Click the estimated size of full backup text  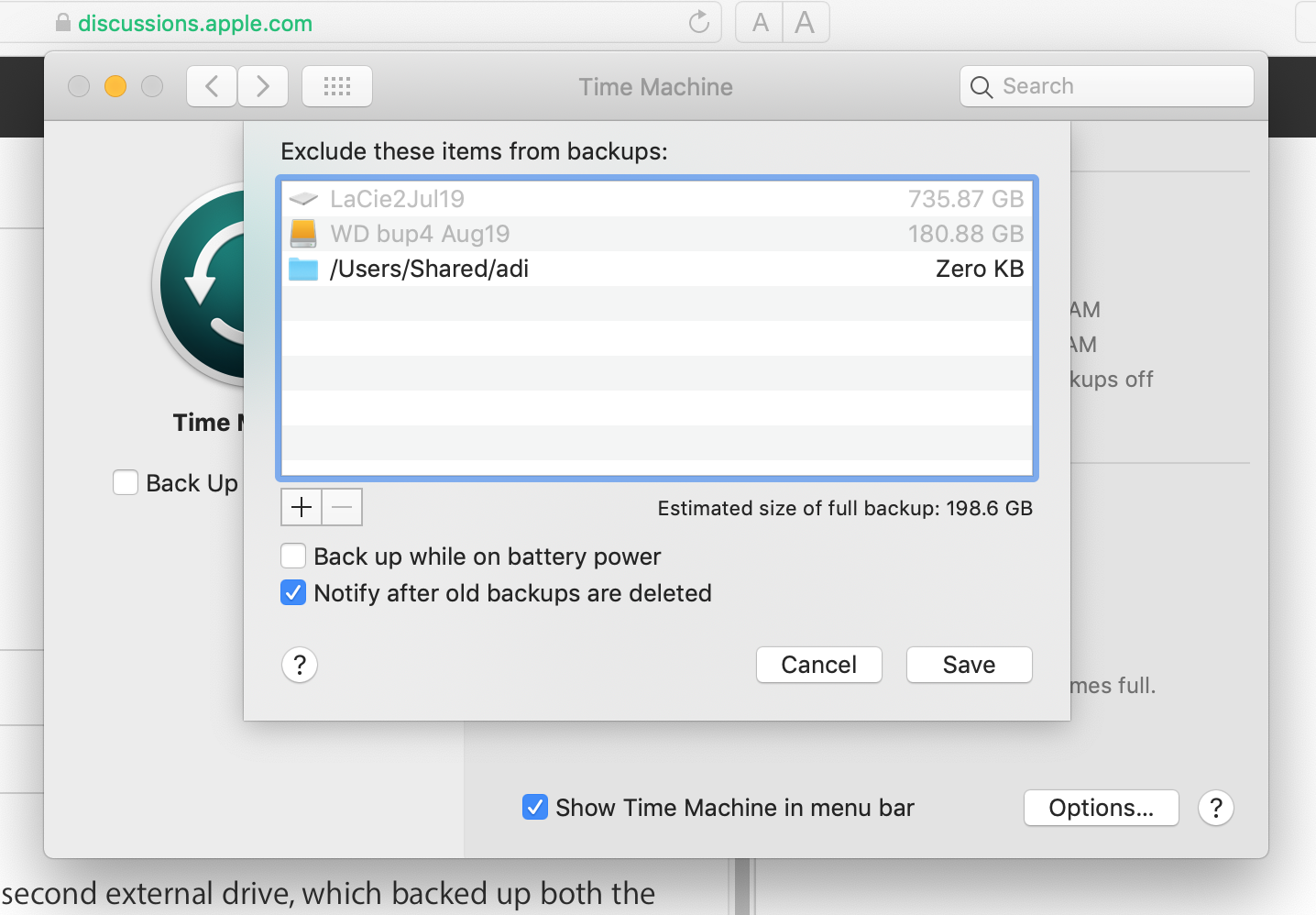point(845,509)
